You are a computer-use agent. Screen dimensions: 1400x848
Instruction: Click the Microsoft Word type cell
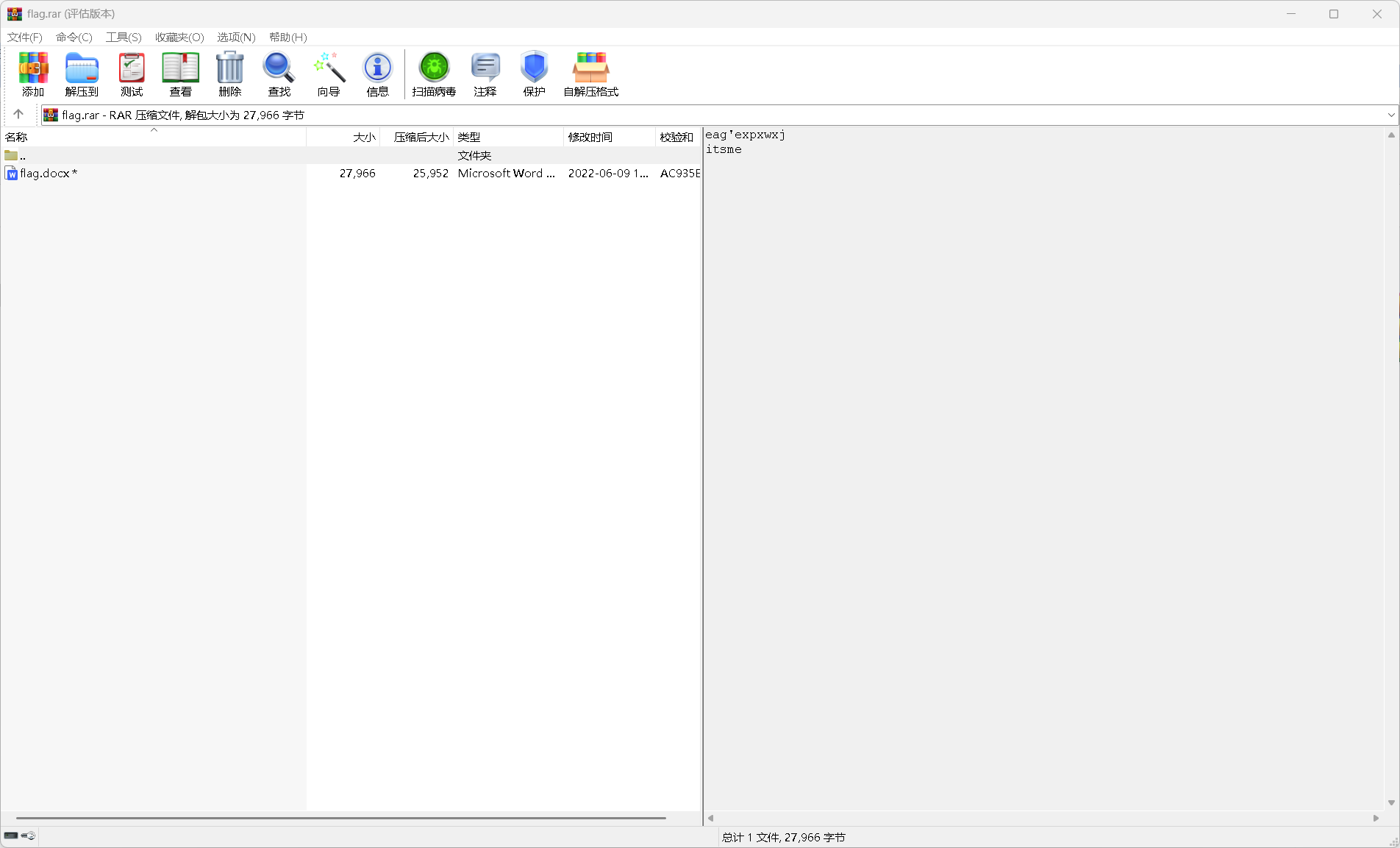tap(507, 174)
